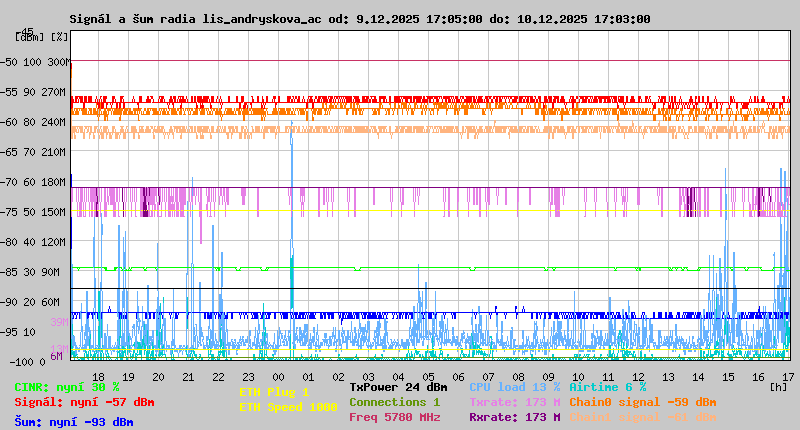800x430 pixels.
Task: Click the Chain0 signal legend label
Action: point(642,402)
